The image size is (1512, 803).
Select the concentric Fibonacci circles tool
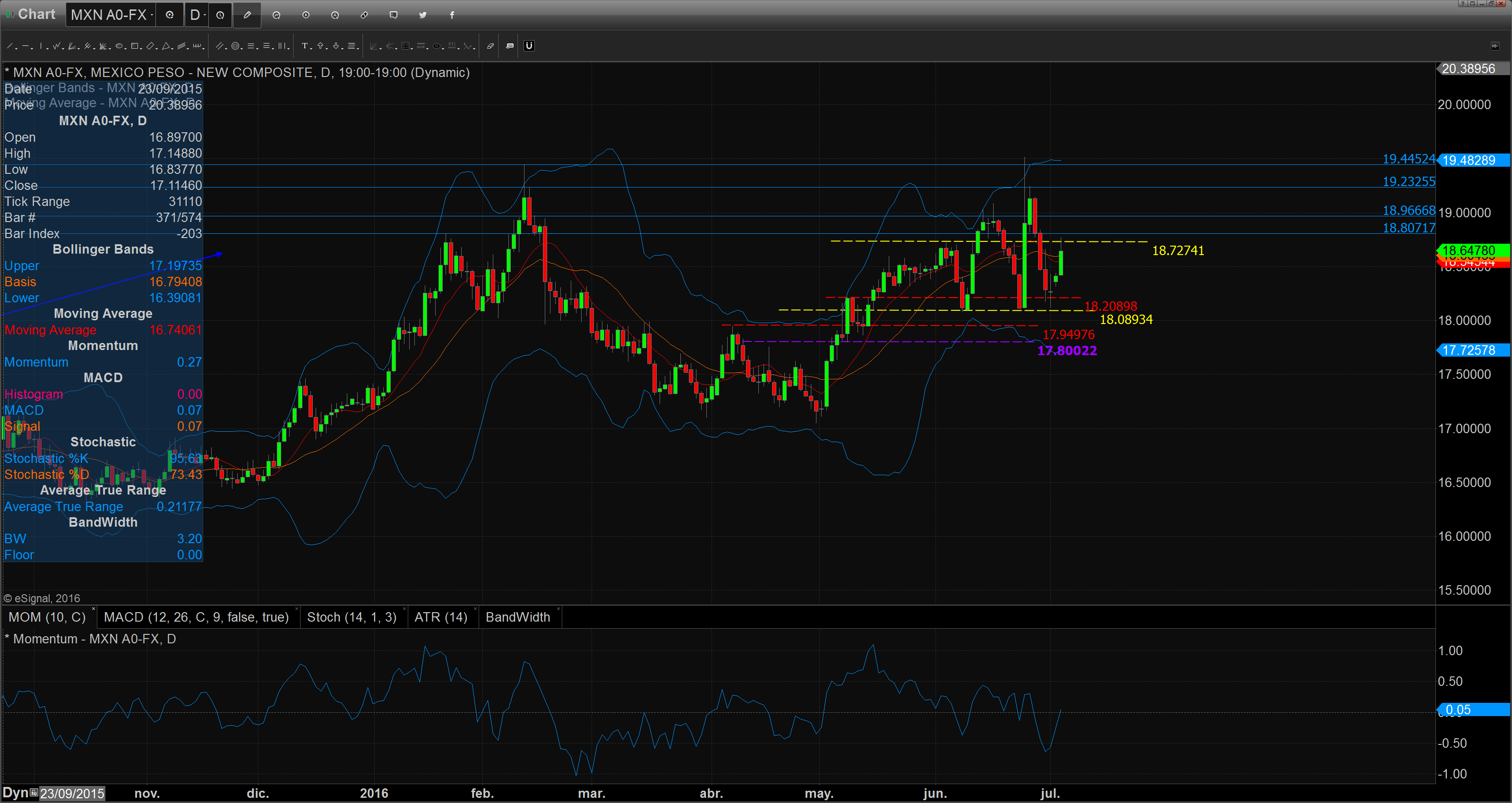[235, 46]
